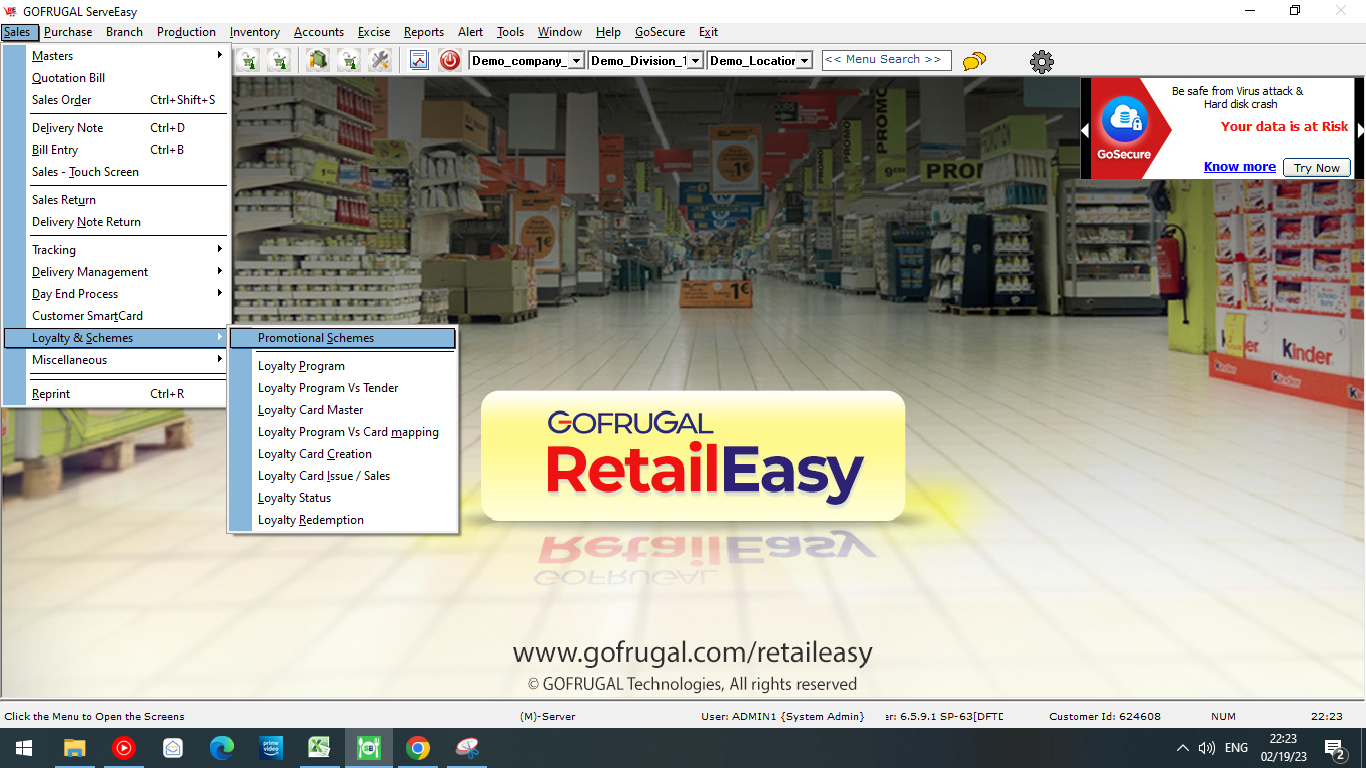Viewport: 1366px width, 768px height.
Task: Collapse the Loyalty & Schemes submenu
Action: click(x=116, y=338)
